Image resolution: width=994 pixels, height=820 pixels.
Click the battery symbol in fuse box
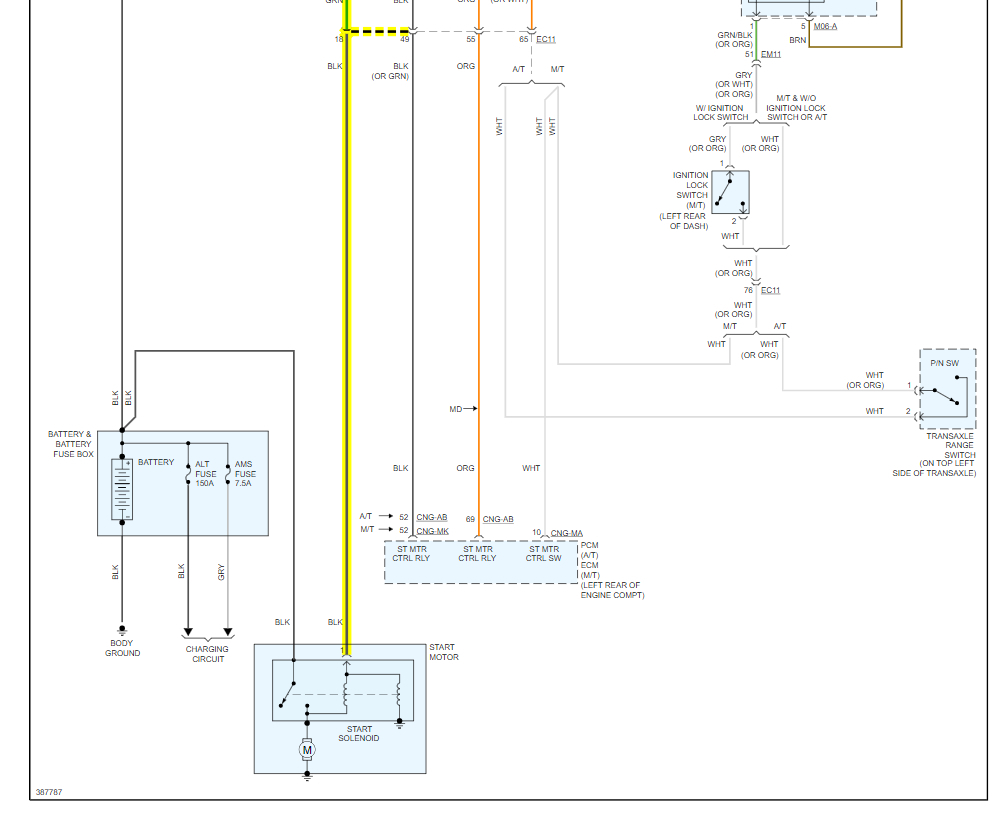122,489
